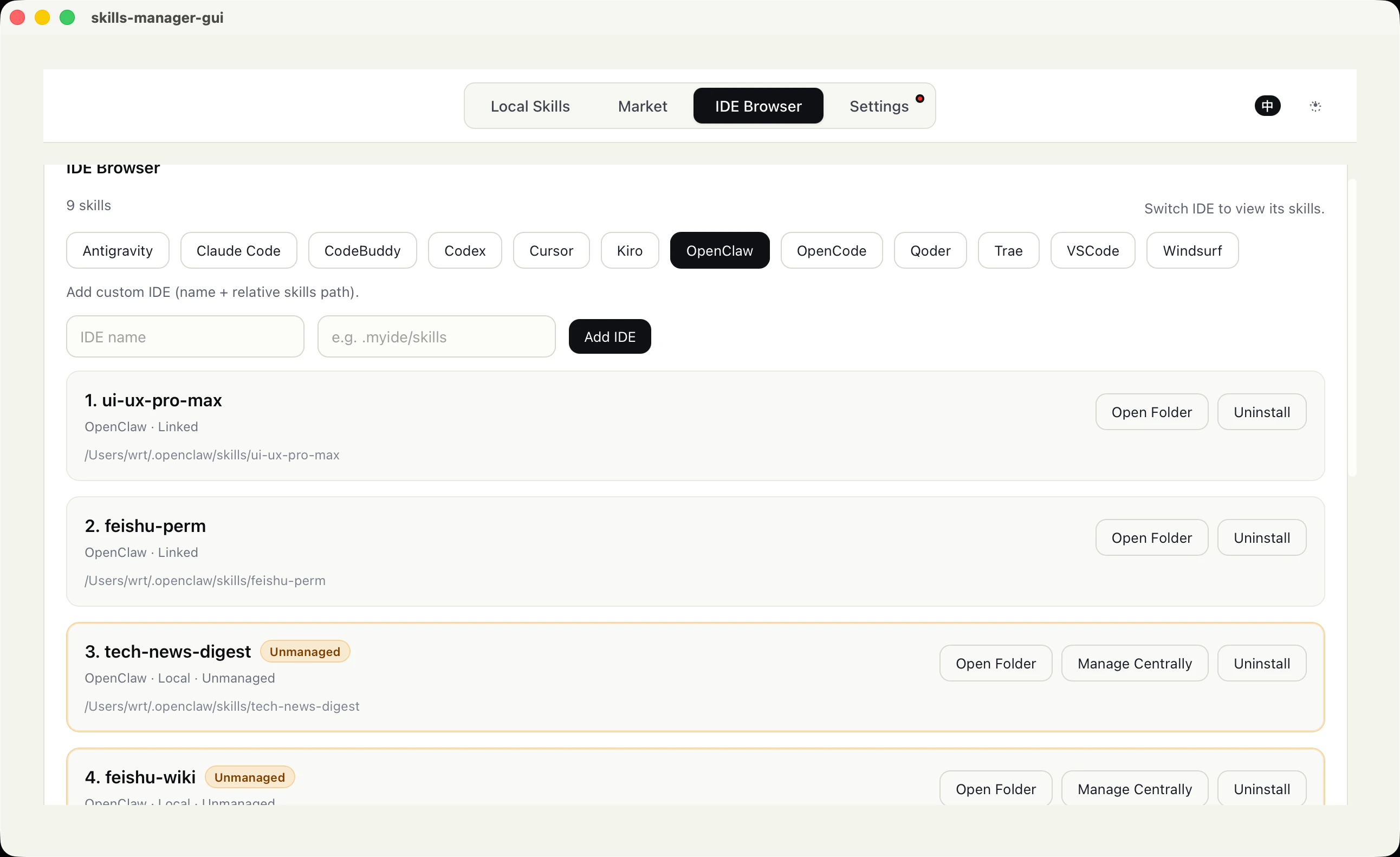The image size is (1400, 857).
Task: Go to the Market tab
Action: 642,106
